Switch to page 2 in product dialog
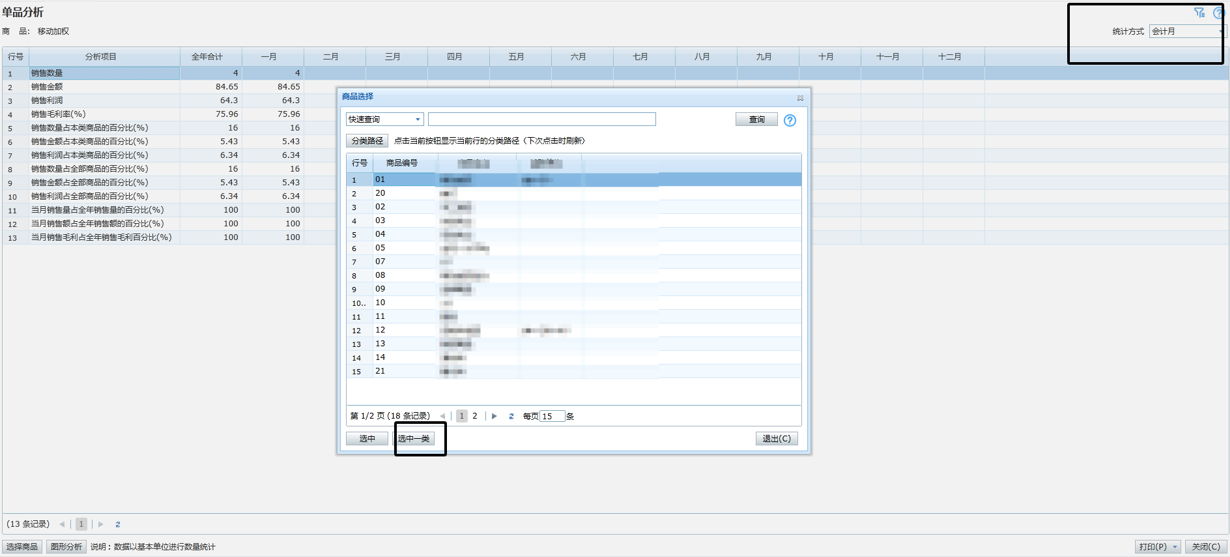1230x557 pixels. pyautogui.click(x=475, y=416)
